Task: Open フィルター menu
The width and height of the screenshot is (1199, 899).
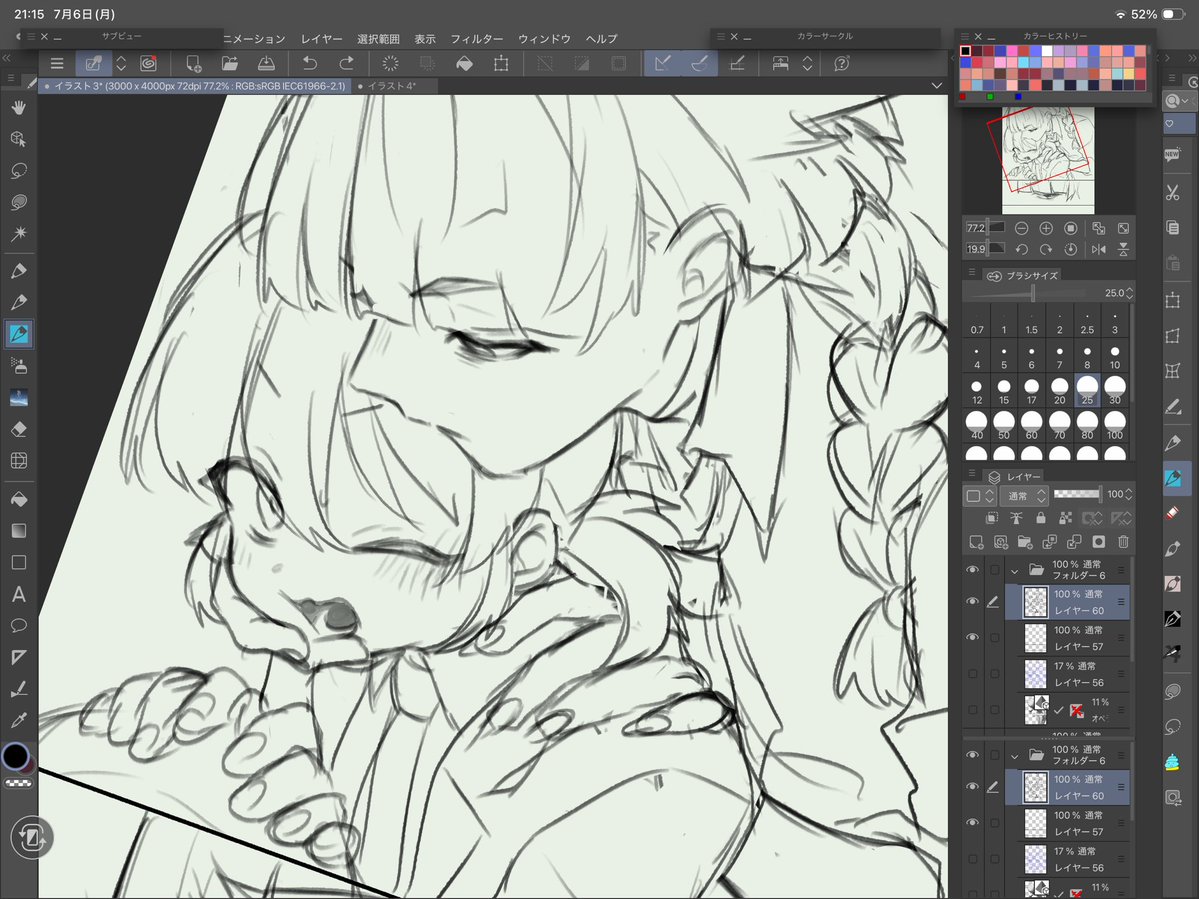Action: (x=476, y=39)
